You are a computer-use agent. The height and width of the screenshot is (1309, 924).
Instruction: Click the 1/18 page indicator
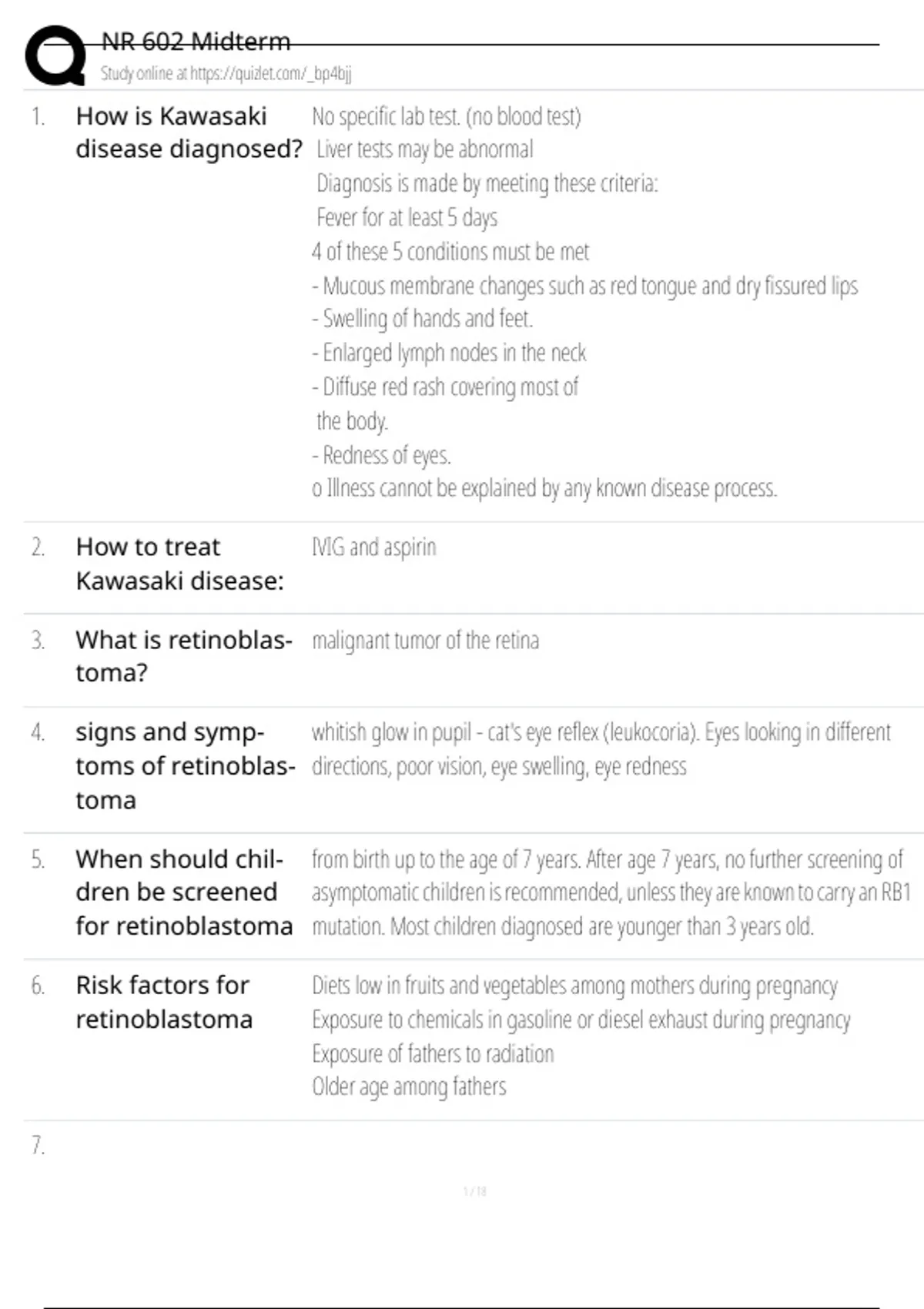(x=474, y=1192)
